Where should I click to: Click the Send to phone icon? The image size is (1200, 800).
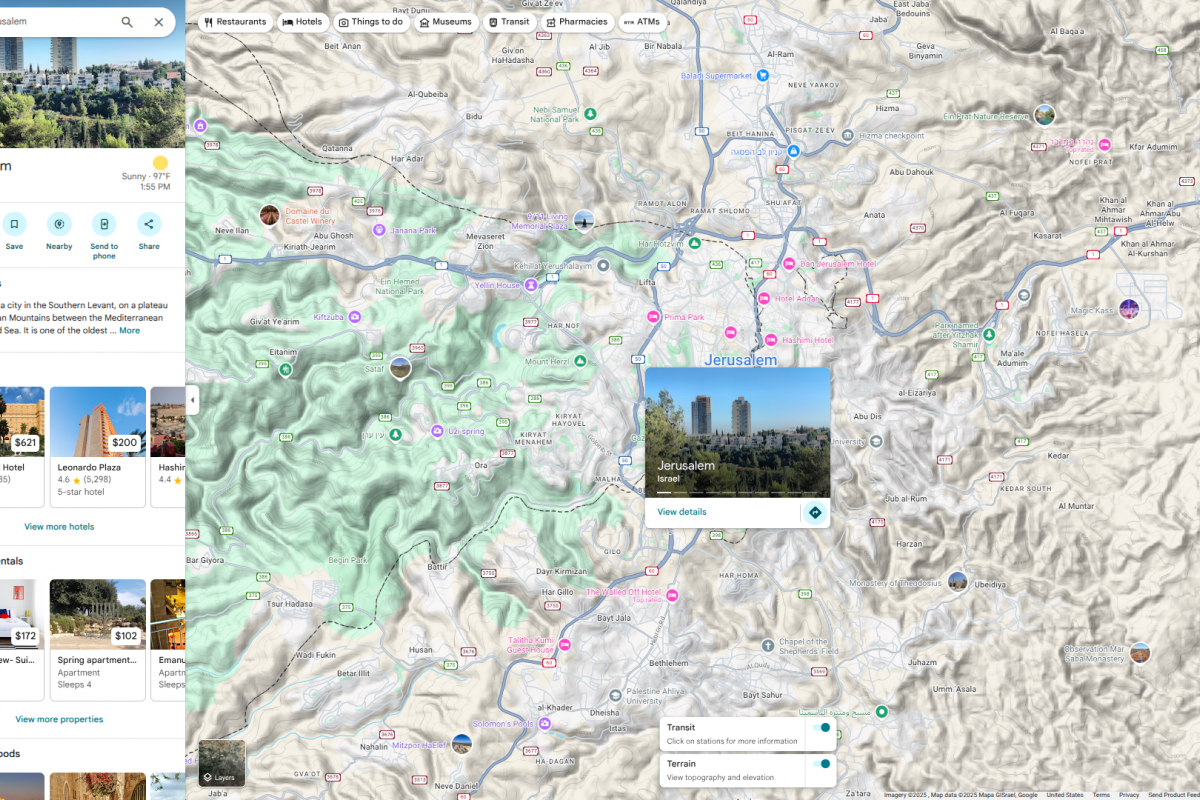pos(104,224)
